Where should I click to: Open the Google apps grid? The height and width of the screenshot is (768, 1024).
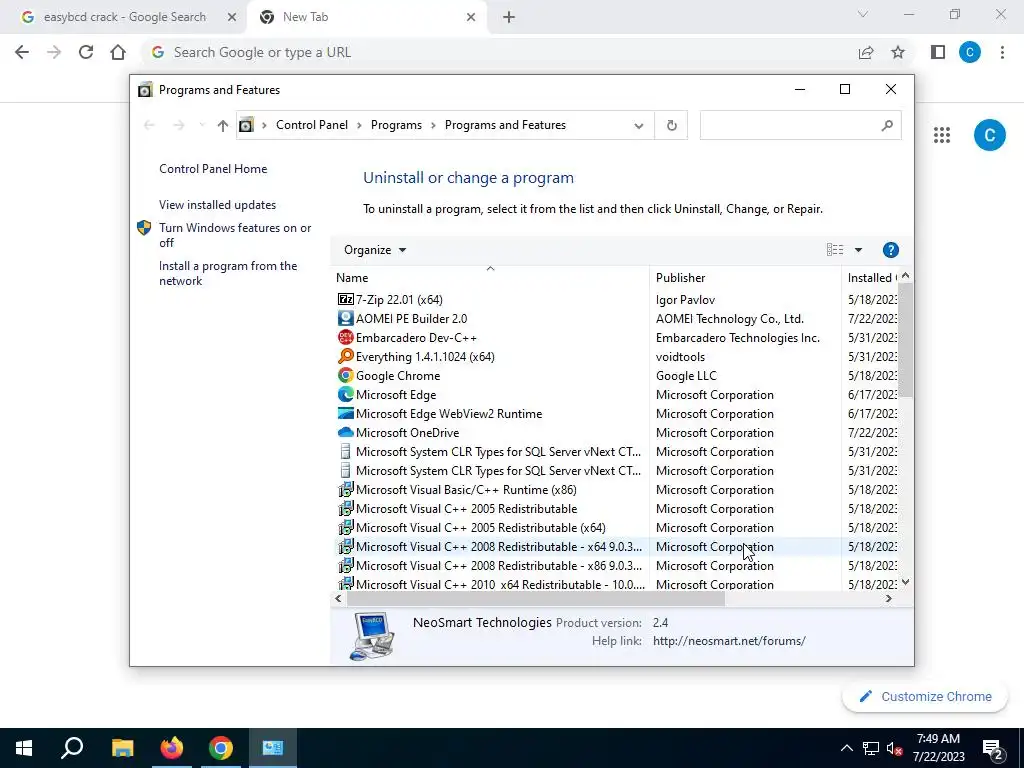pos(942,135)
